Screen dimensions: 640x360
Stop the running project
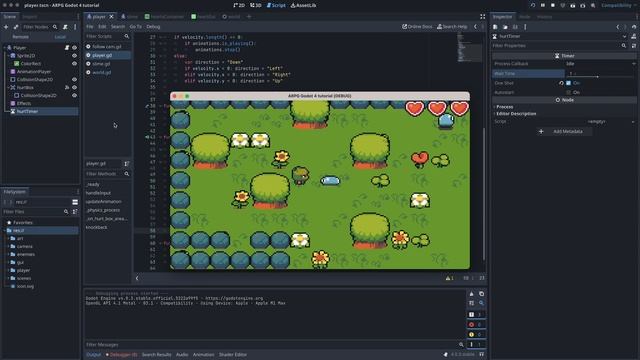(x=553, y=5)
